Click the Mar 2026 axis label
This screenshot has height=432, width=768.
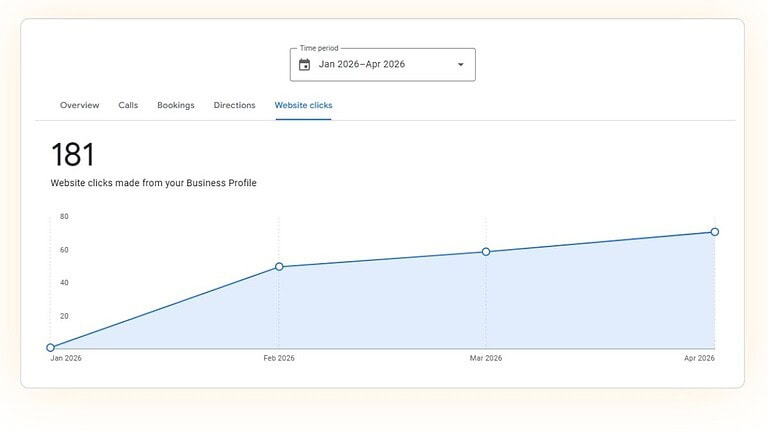pyautogui.click(x=486, y=358)
